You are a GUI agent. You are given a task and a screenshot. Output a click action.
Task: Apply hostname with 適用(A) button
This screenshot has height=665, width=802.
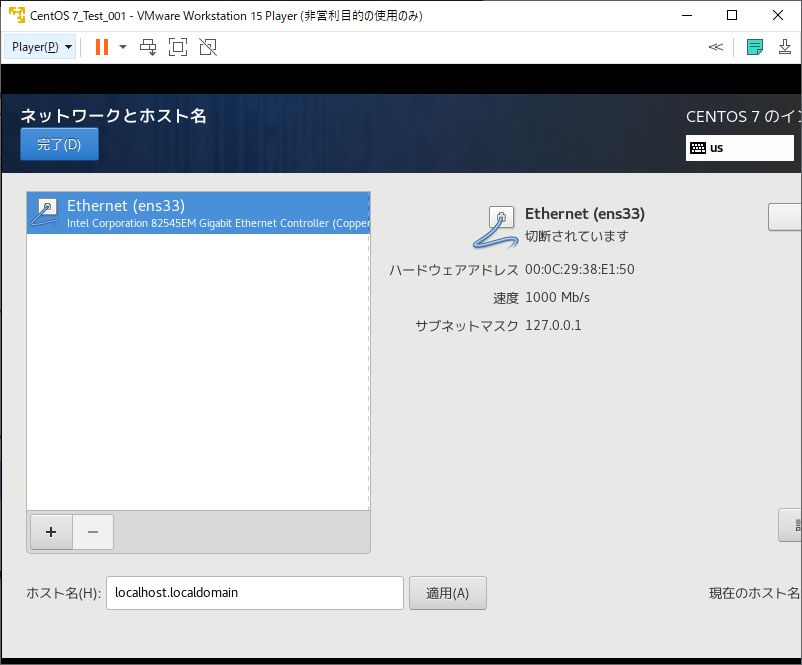pyautogui.click(x=448, y=593)
